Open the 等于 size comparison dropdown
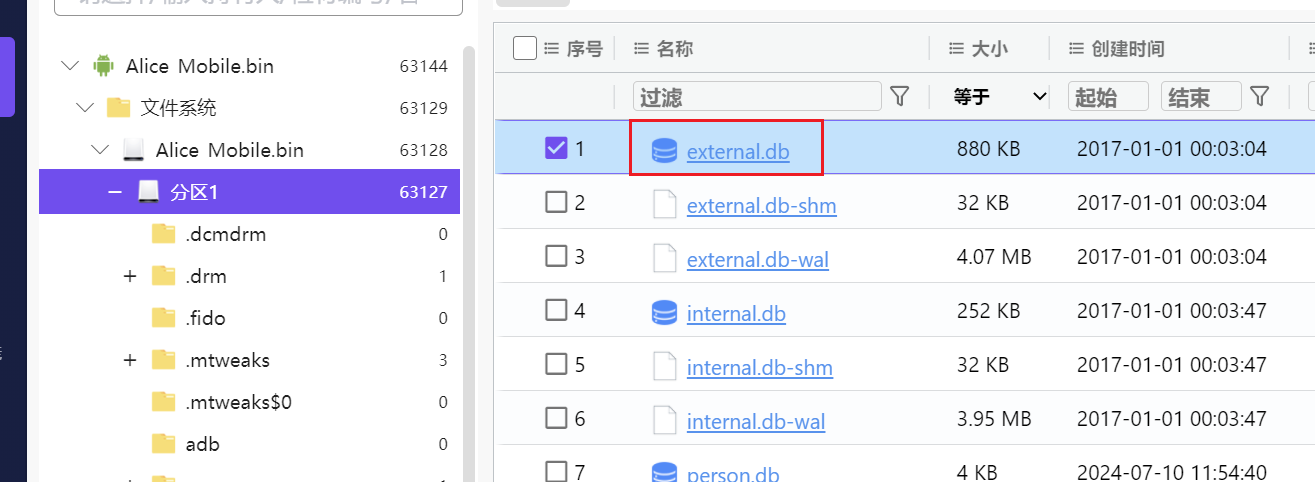Screen dimensions: 1315x482 pos(999,96)
